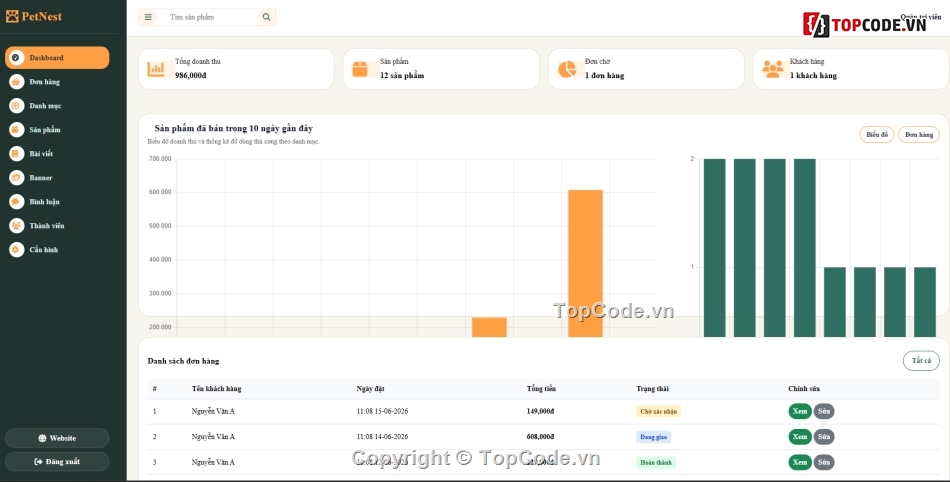Click the Hoàn thành status badge
Image resolution: width=950 pixels, height=482 pixels.
(656, 463)
